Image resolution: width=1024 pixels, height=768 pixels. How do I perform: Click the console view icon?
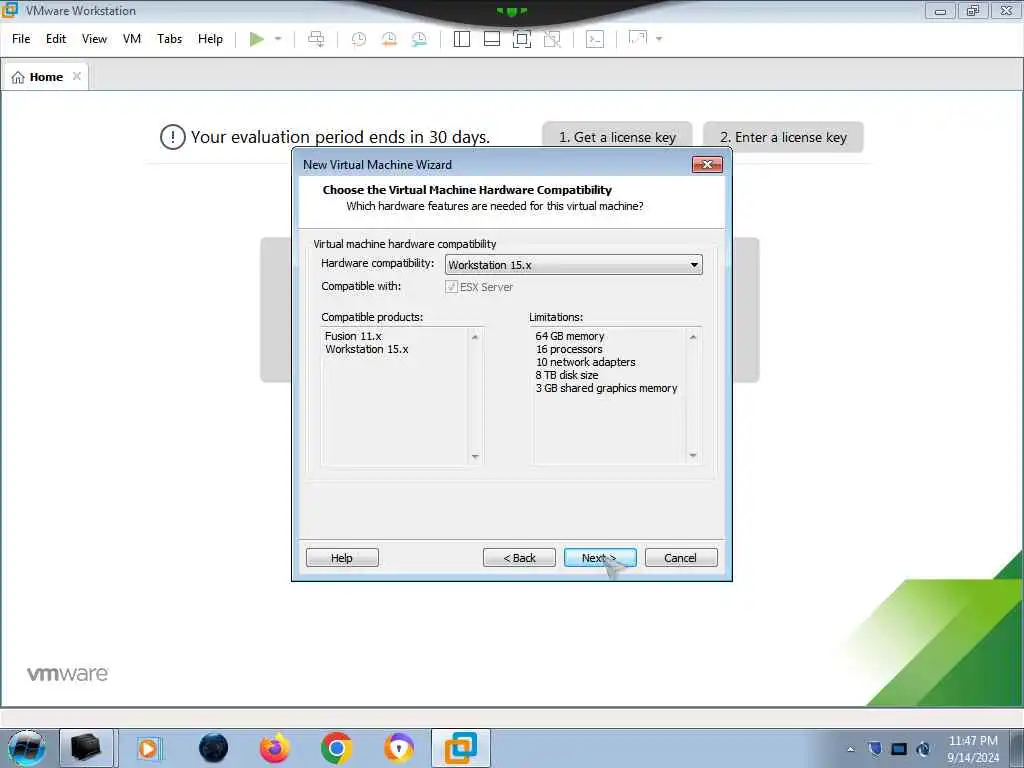(595, 39)
